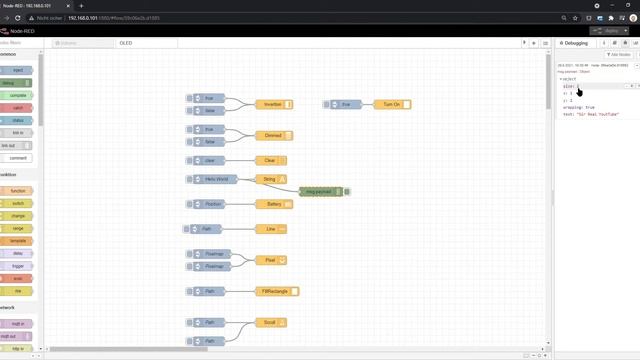Pick the trigger node in palette
The width and height of the screenshot is (640, 360).
[x=16, y=266]
